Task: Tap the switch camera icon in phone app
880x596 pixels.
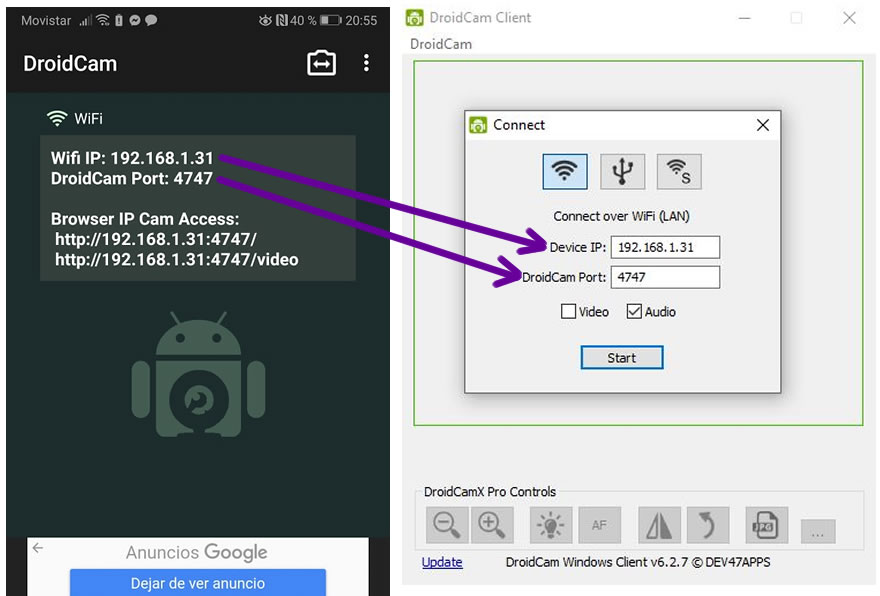Action: 322,63
